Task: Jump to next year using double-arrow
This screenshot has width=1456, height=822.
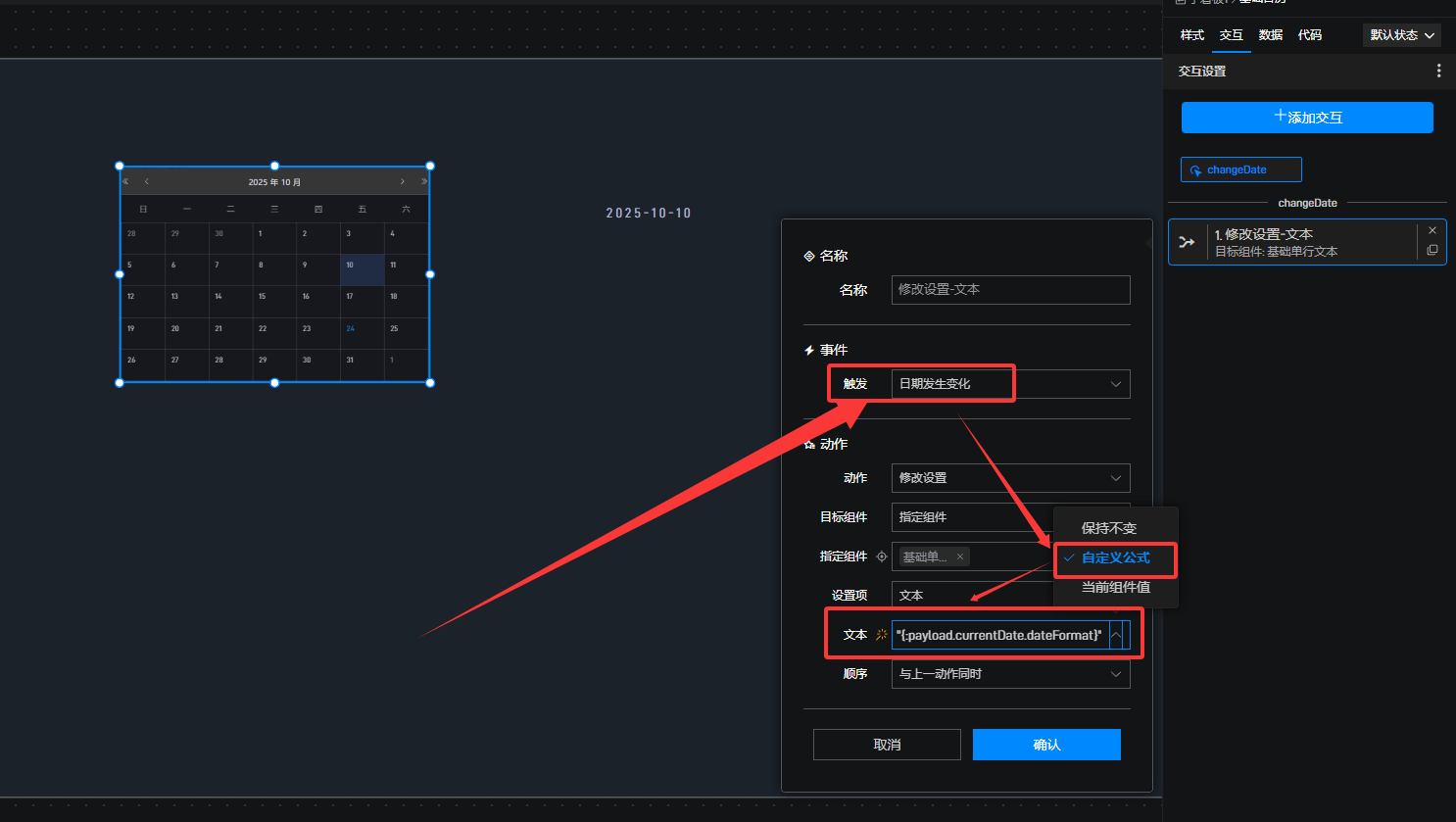Action: coord(424,181)
